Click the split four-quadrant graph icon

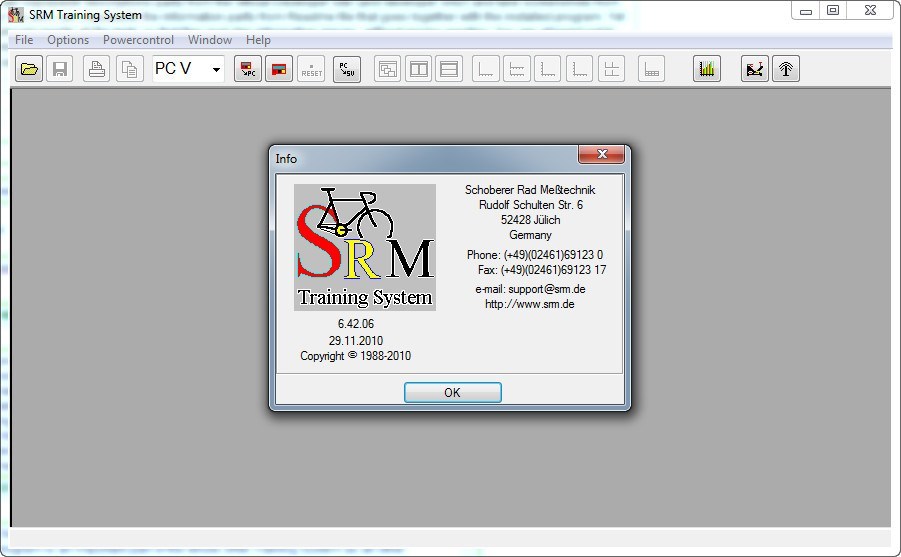coord(611,70)
